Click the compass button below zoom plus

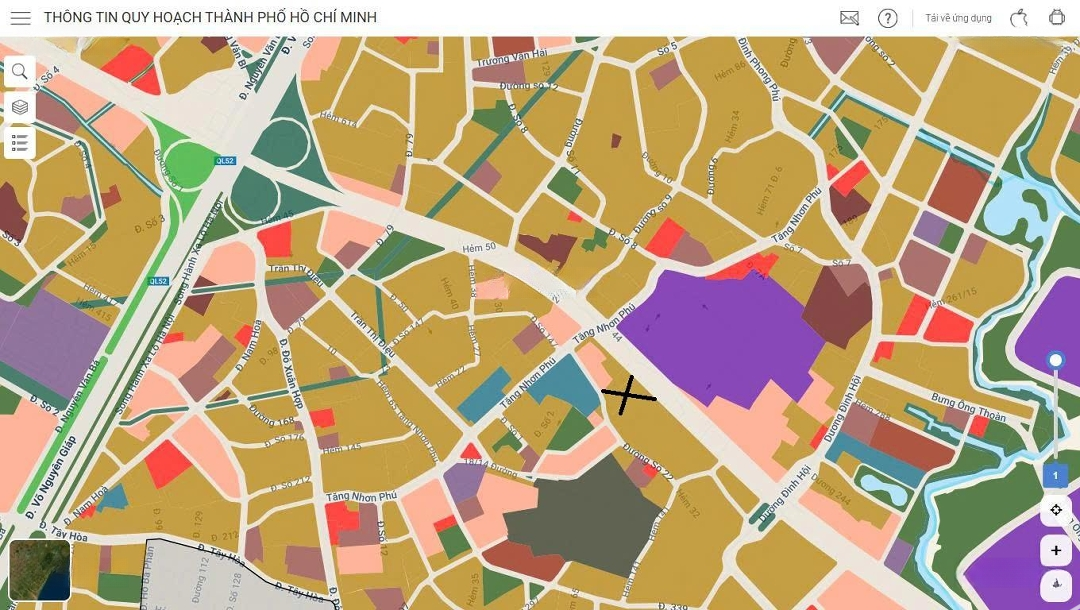tap(1056, 586)
